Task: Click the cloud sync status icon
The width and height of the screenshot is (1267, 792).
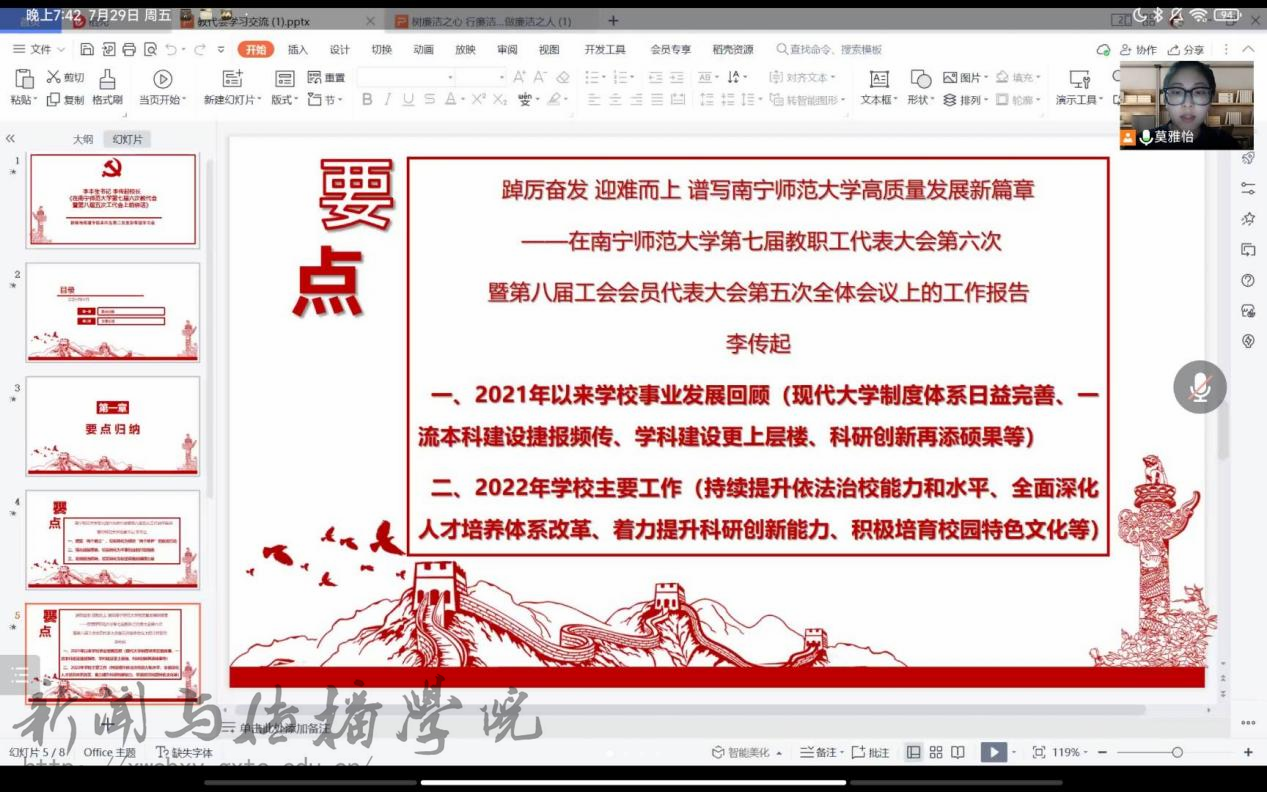Action: (x=1103, y=49)
